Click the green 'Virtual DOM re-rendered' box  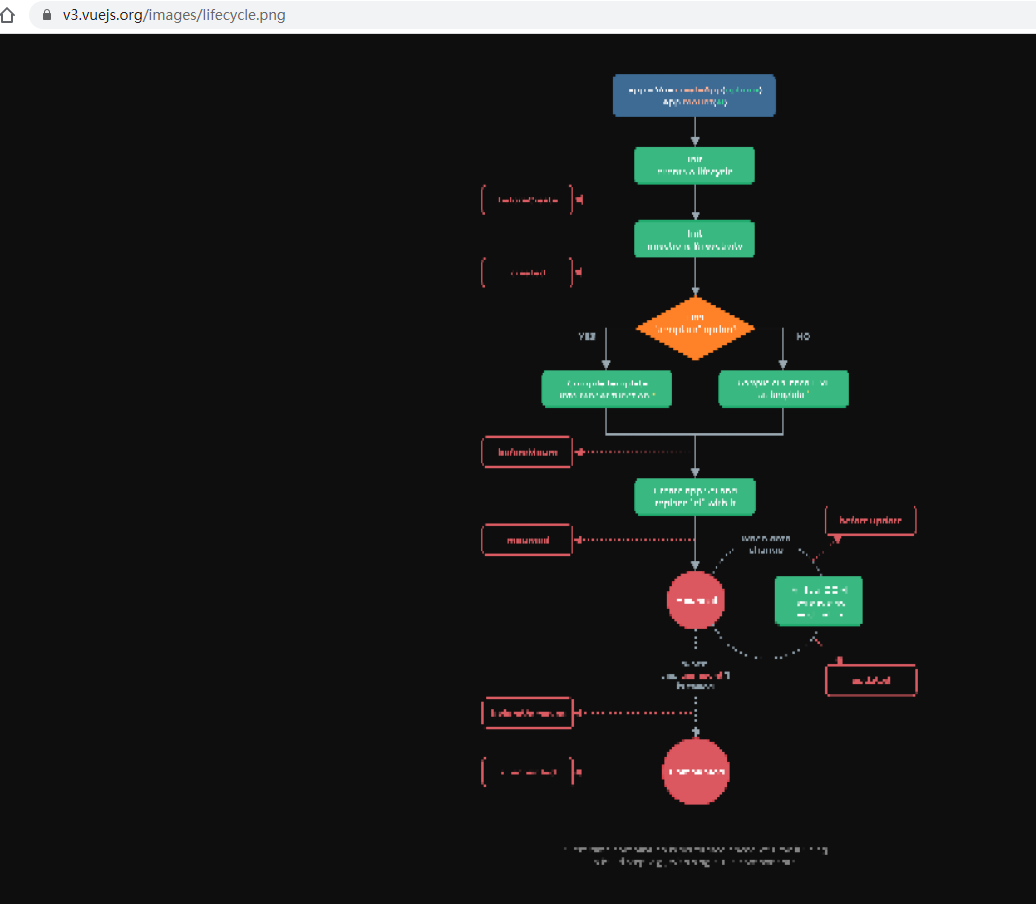tap(818, 601)
